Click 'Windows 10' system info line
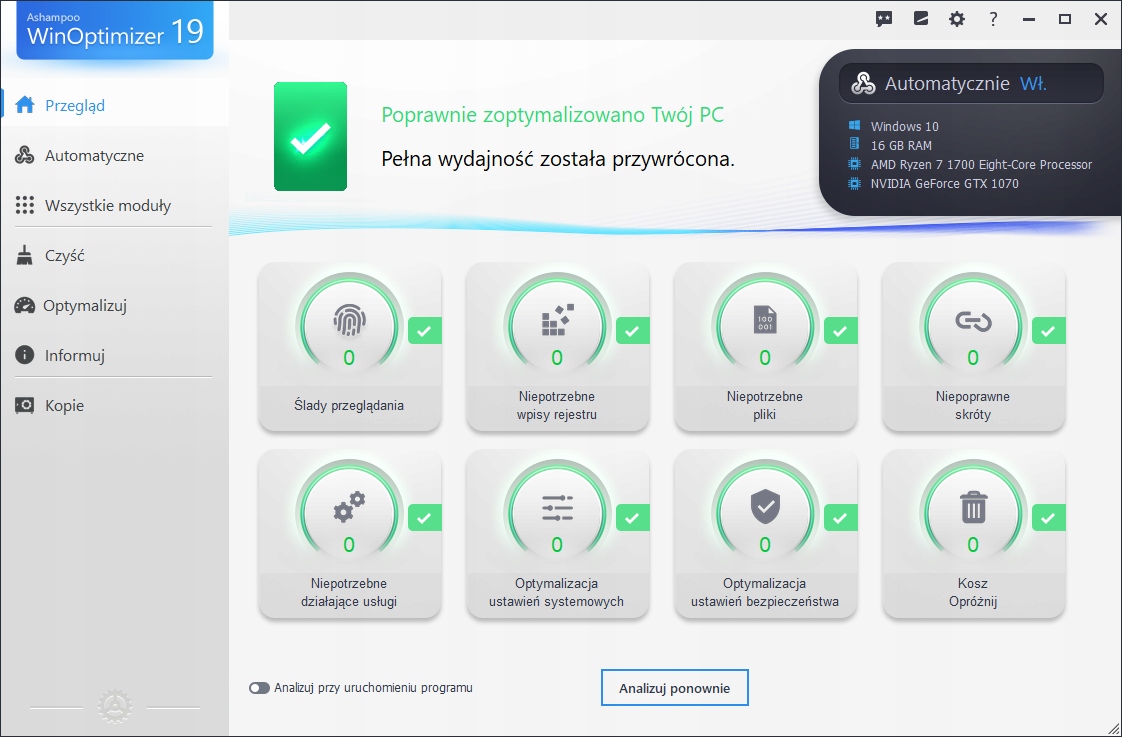 pos(904,127)
